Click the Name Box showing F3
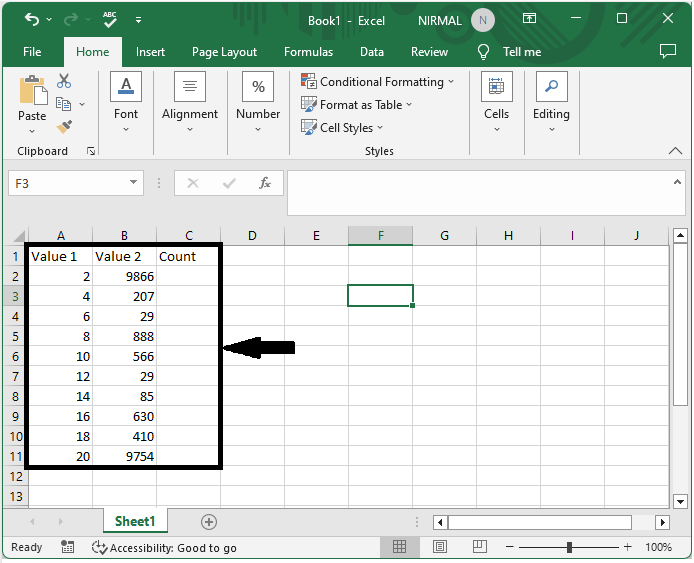Viewport: 694px width, 563px height. tap(66, 183)
